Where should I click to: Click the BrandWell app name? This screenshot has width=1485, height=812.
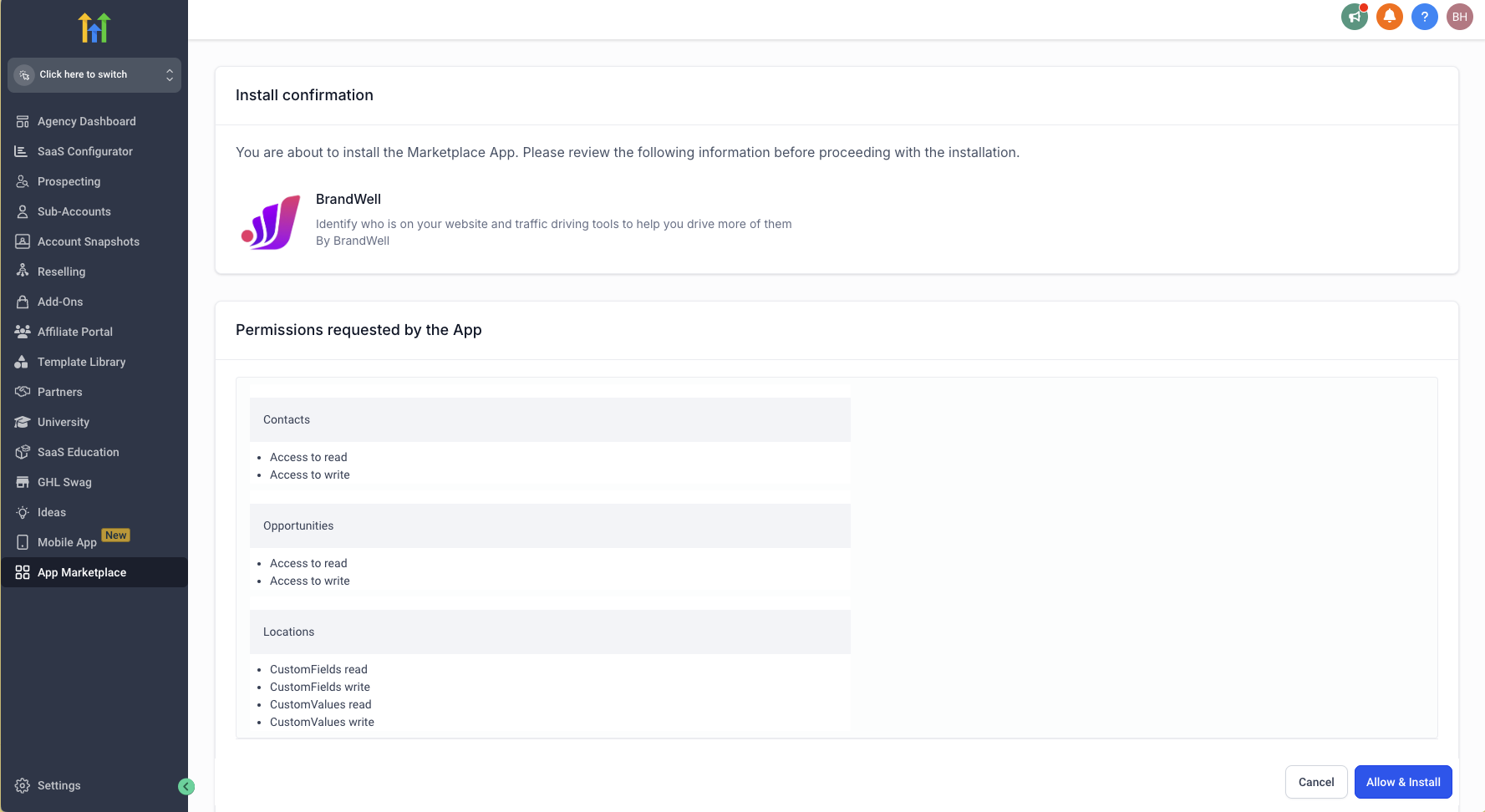tap(348, 199)
